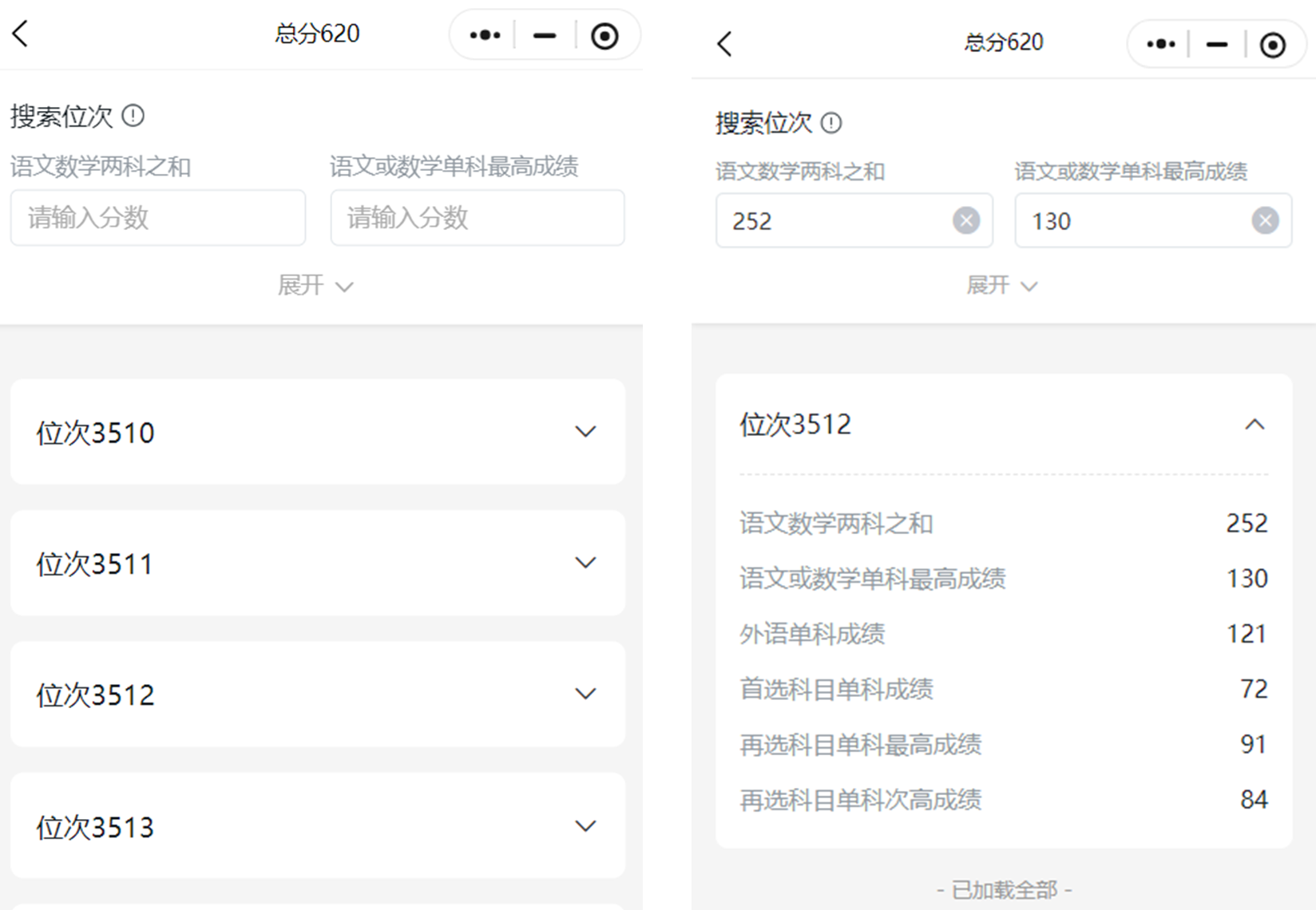Click info icon beside left 搜索位次
Image resolution: width=1316 pixels, height=910 pixels.
[133, 117]
